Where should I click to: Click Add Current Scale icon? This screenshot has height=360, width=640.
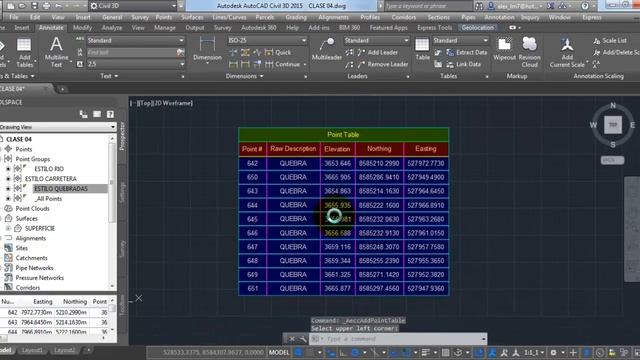(x=567, y=45)
